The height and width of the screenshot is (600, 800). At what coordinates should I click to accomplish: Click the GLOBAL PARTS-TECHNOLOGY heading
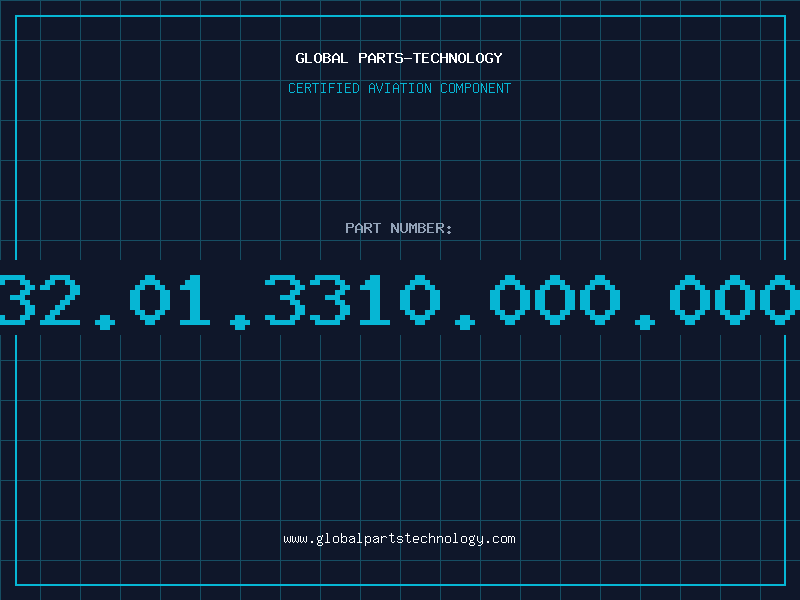pos(399,58)
